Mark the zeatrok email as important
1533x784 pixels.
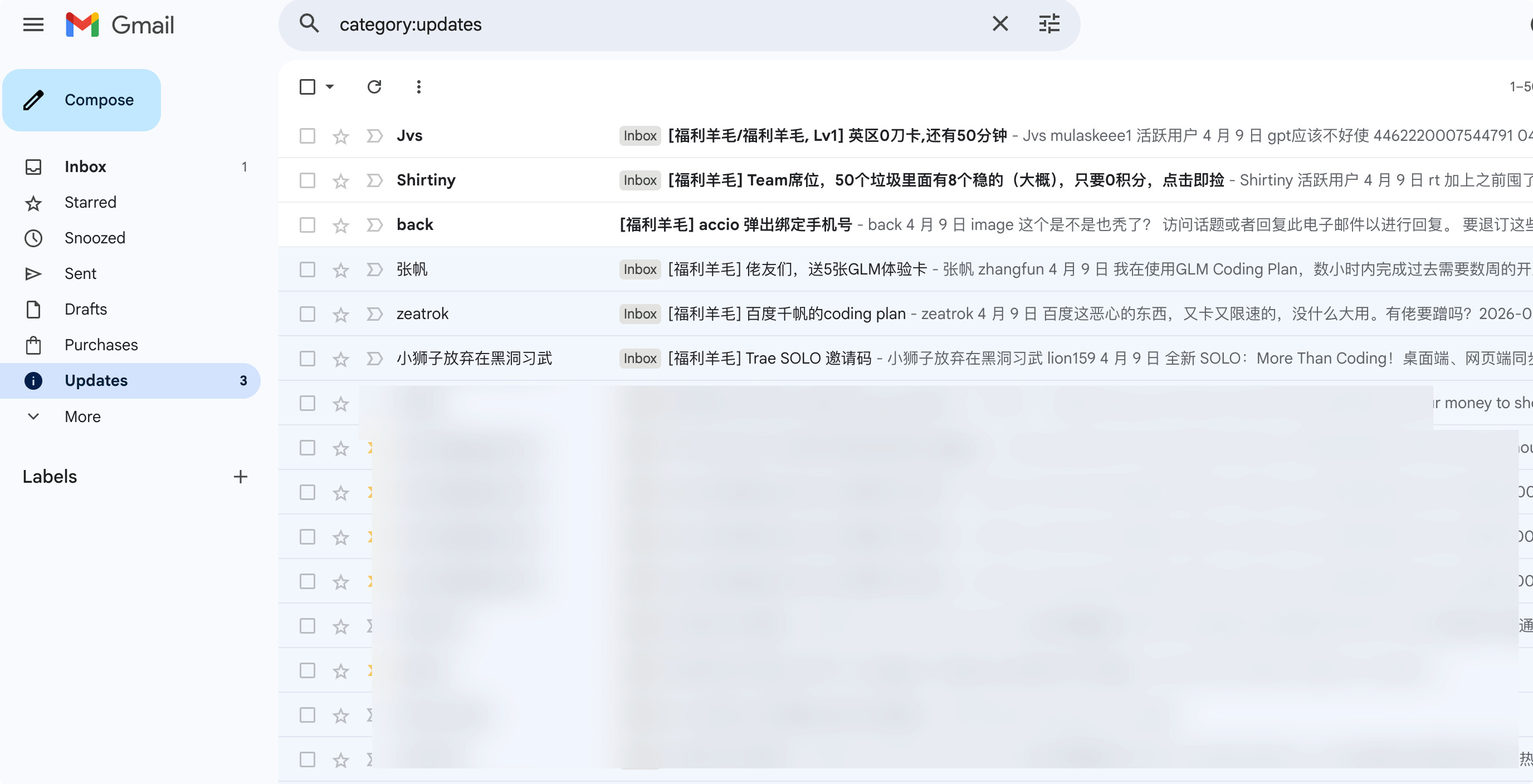pos(374,314)
